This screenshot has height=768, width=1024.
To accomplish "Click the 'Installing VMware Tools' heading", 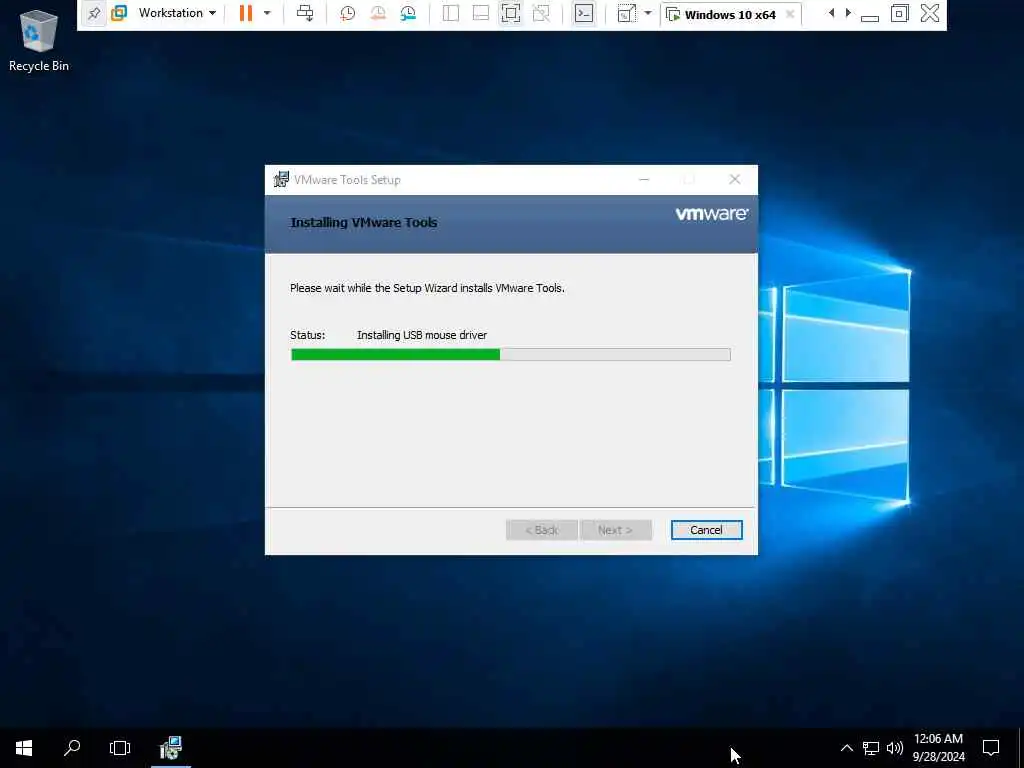I will point(364,223).
